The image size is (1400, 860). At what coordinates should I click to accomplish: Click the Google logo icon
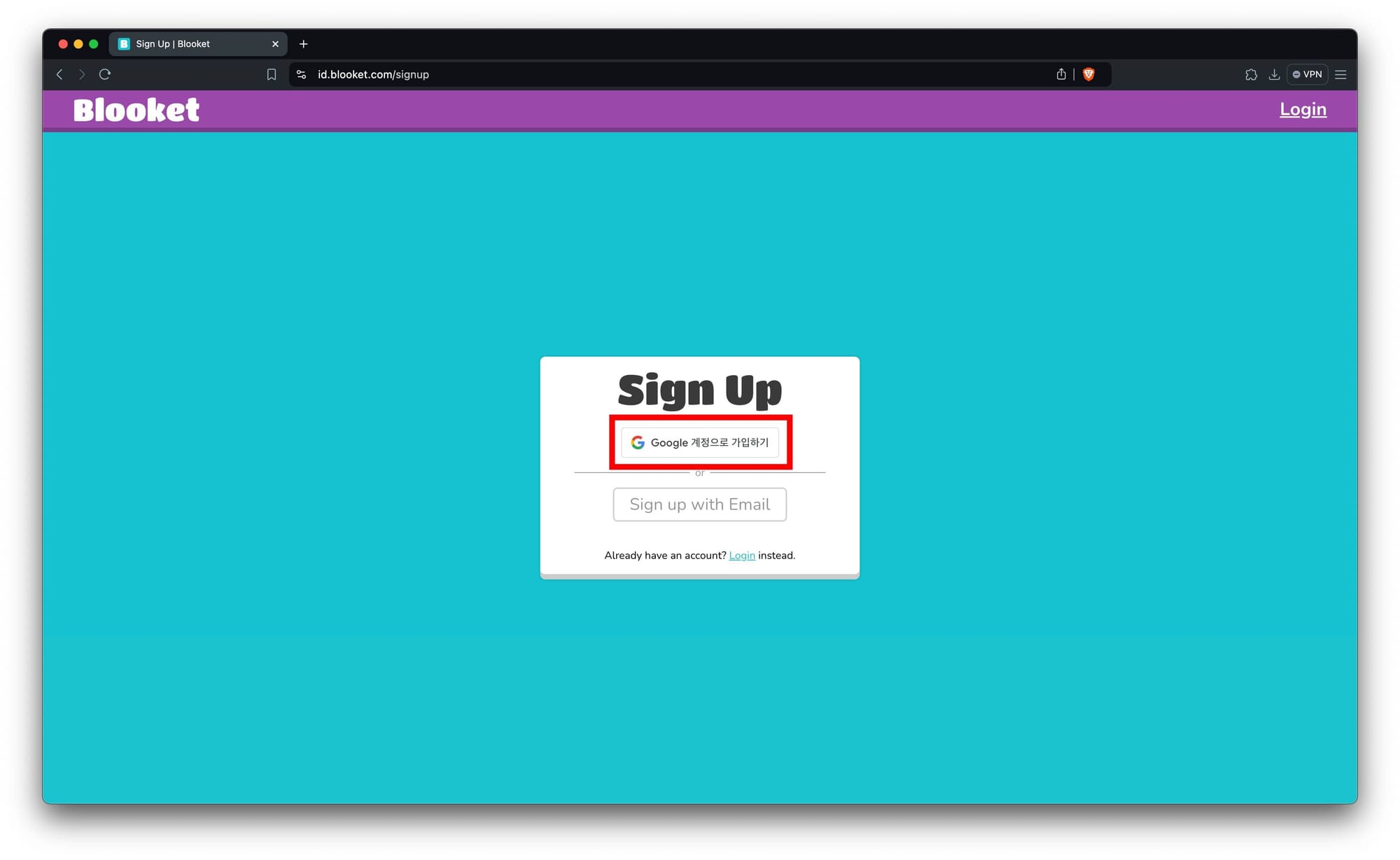click(639, 441)
